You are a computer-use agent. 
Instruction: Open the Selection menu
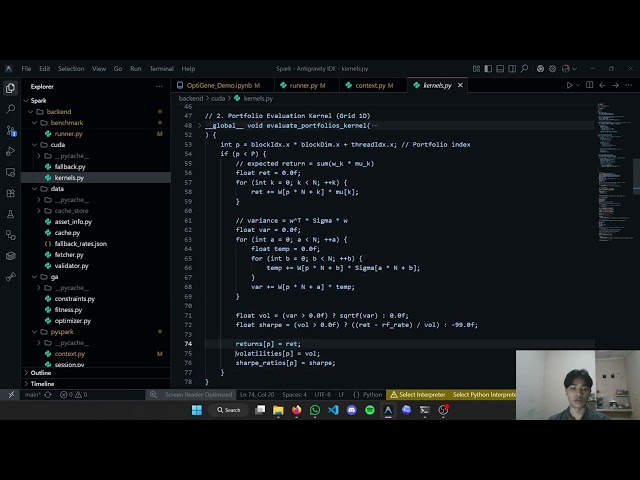[71, 69]
